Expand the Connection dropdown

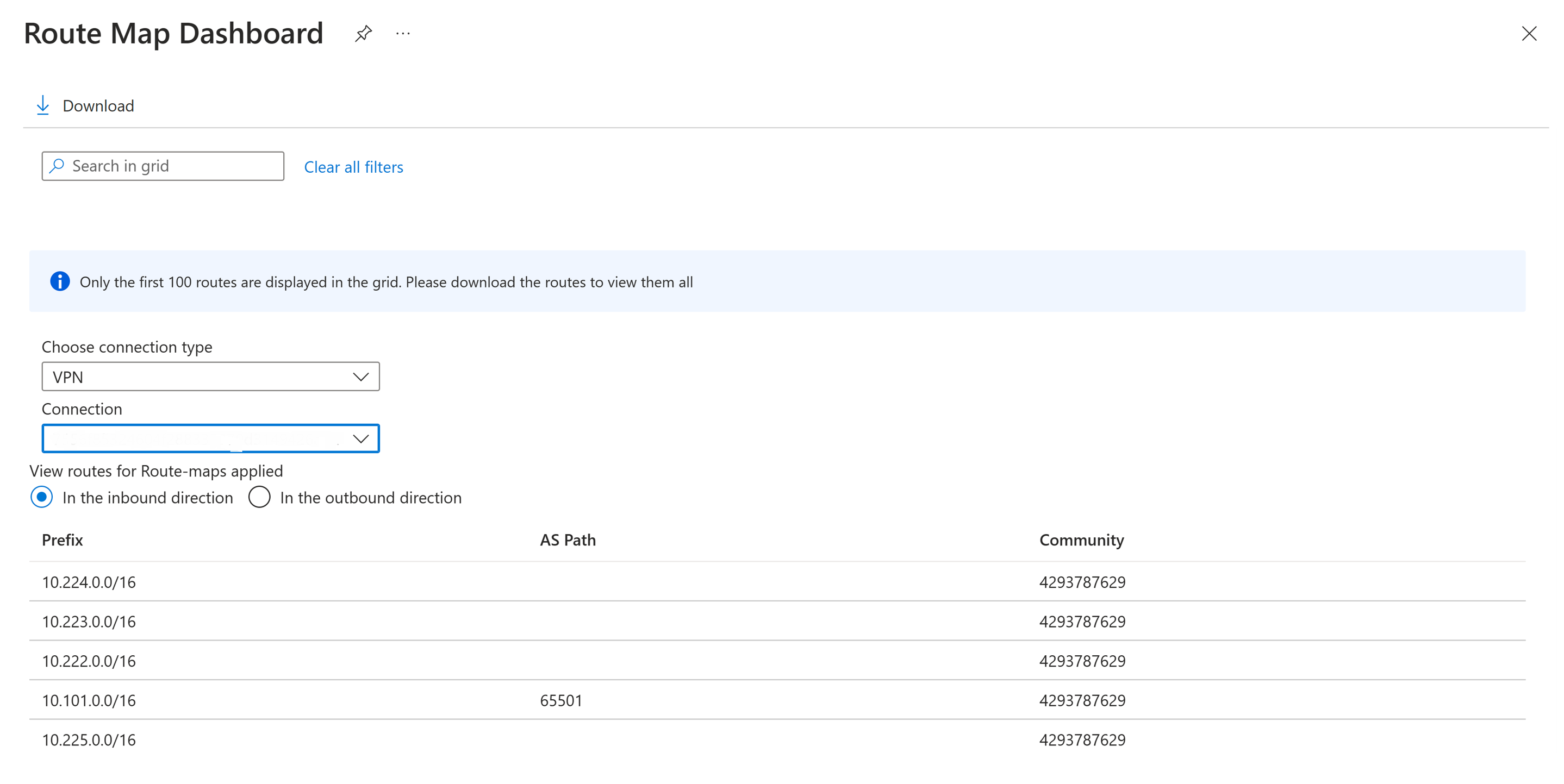click(211, 438)
